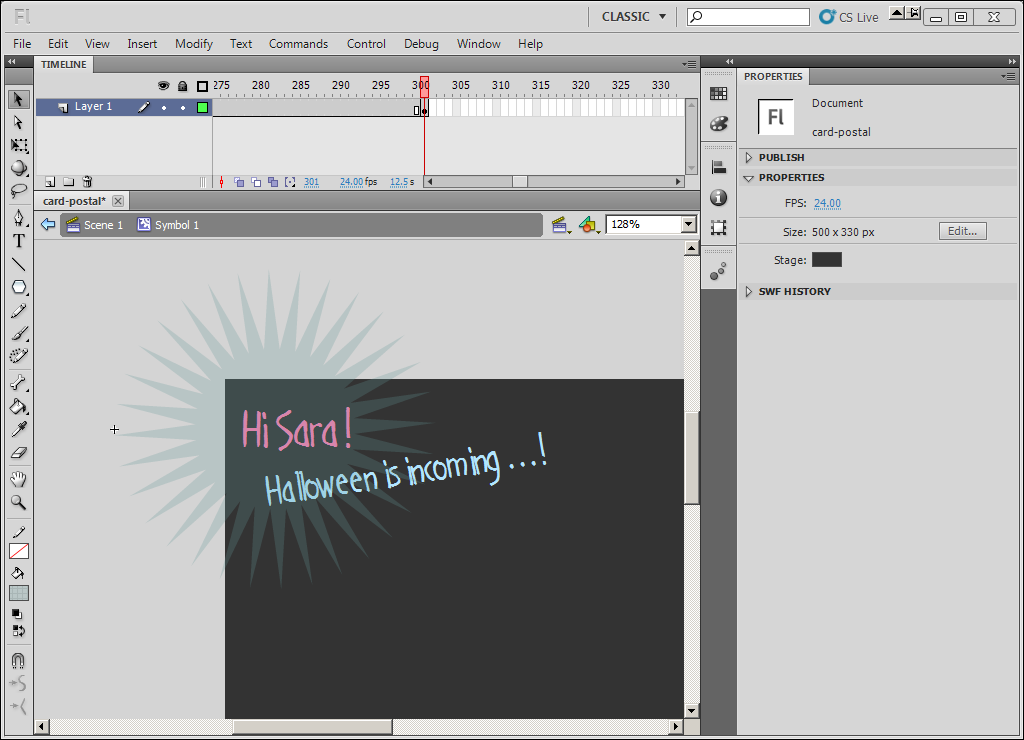Select the Paint Bucket tool
1024x740 pixels.
(x=19, y=407)
